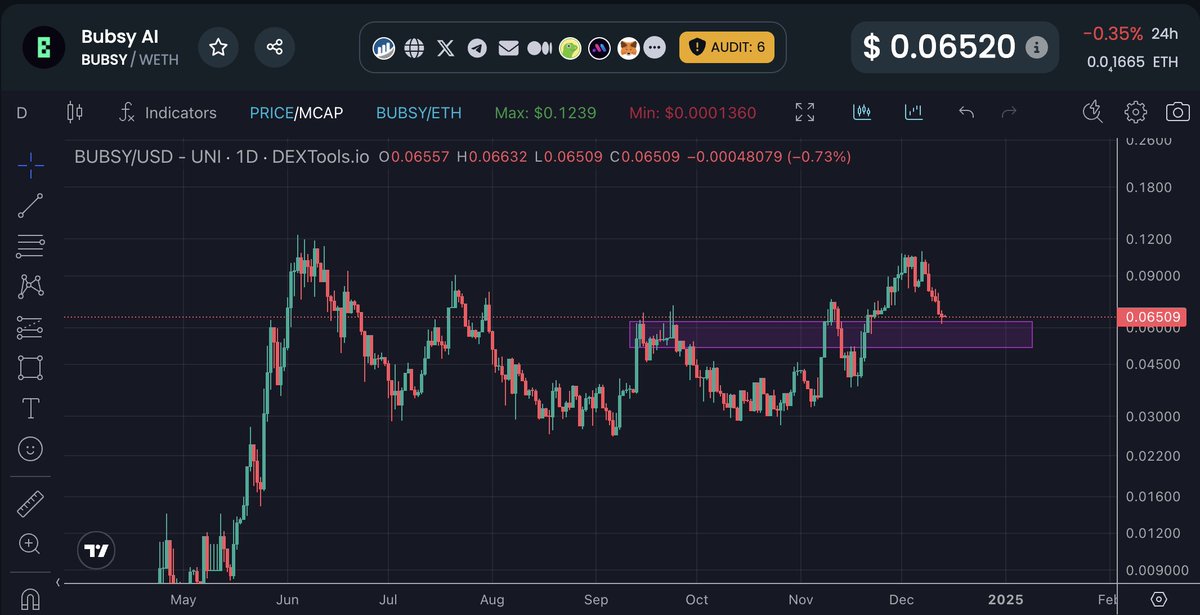Viewport: 1200px width, 615px height.
Task: Open quick search lightning magnifier icon
Action: [x=1092, y=112]
